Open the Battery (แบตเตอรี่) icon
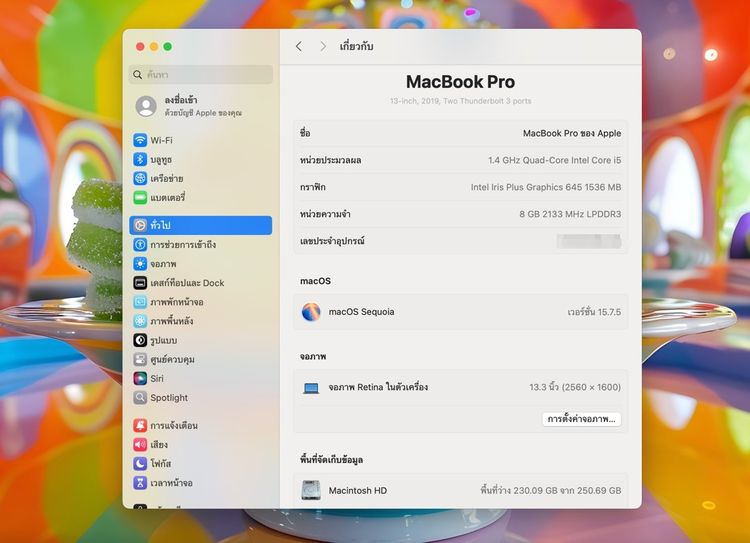This screenshot has width=750, height=543. pyautogui.click(x=140, y=197)
